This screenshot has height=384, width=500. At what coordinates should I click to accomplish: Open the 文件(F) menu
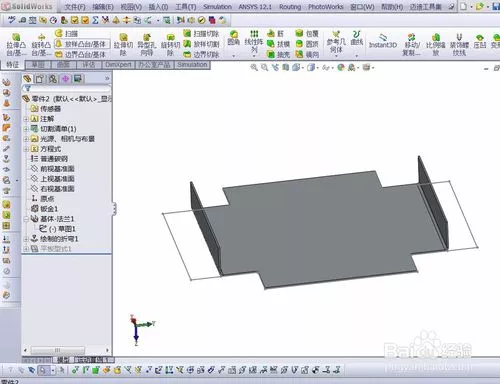click(x=75, y=7)
